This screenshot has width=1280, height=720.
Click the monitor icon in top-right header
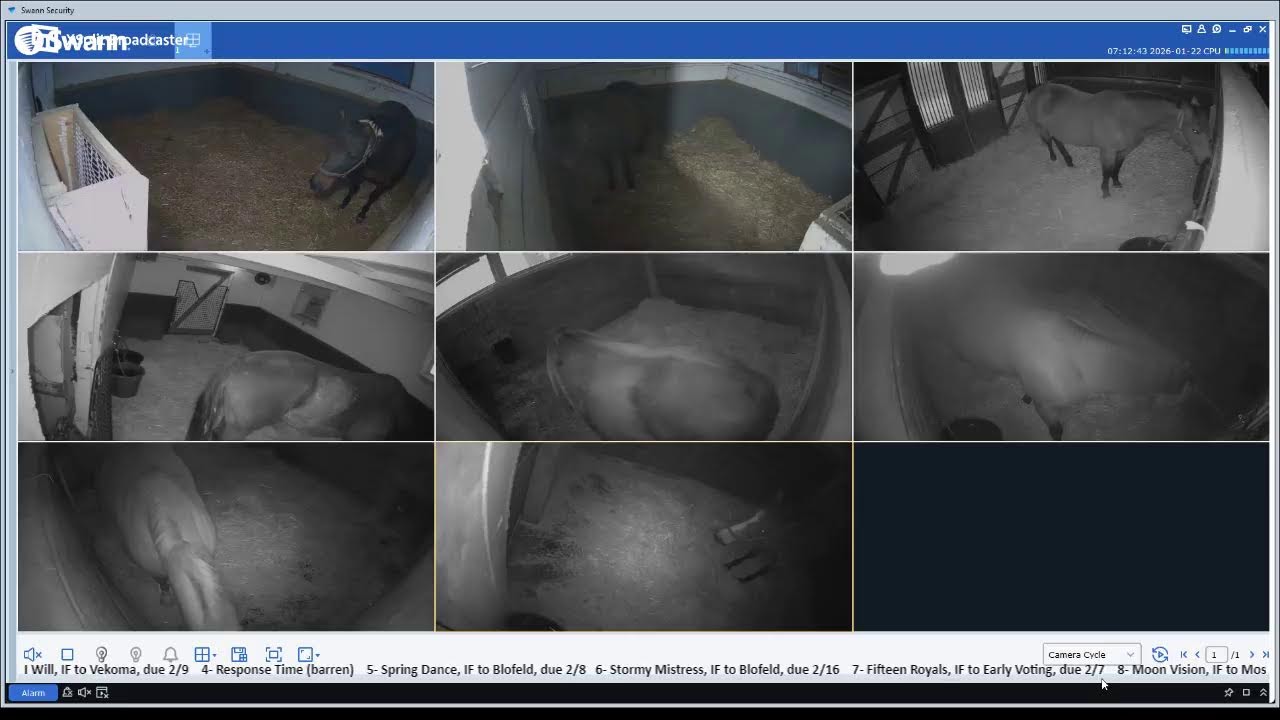click(x=1186, y=29)
